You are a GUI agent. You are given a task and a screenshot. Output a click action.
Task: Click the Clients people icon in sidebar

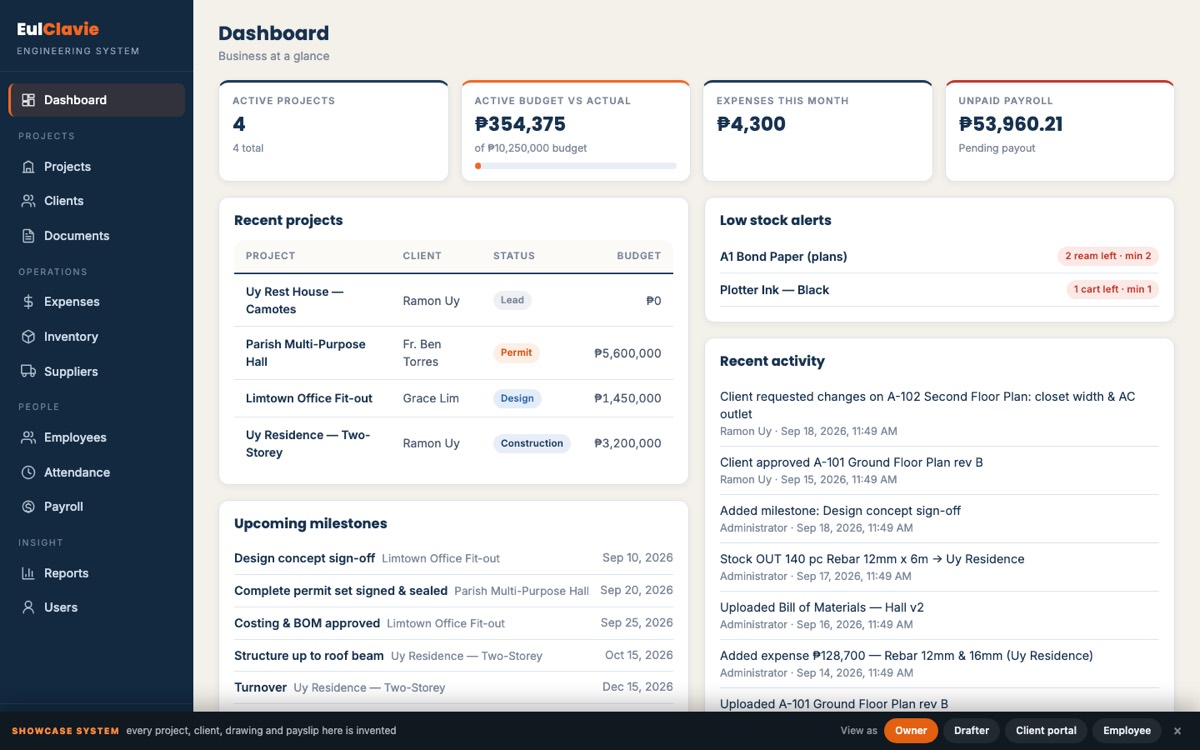(x=28, y=201)
